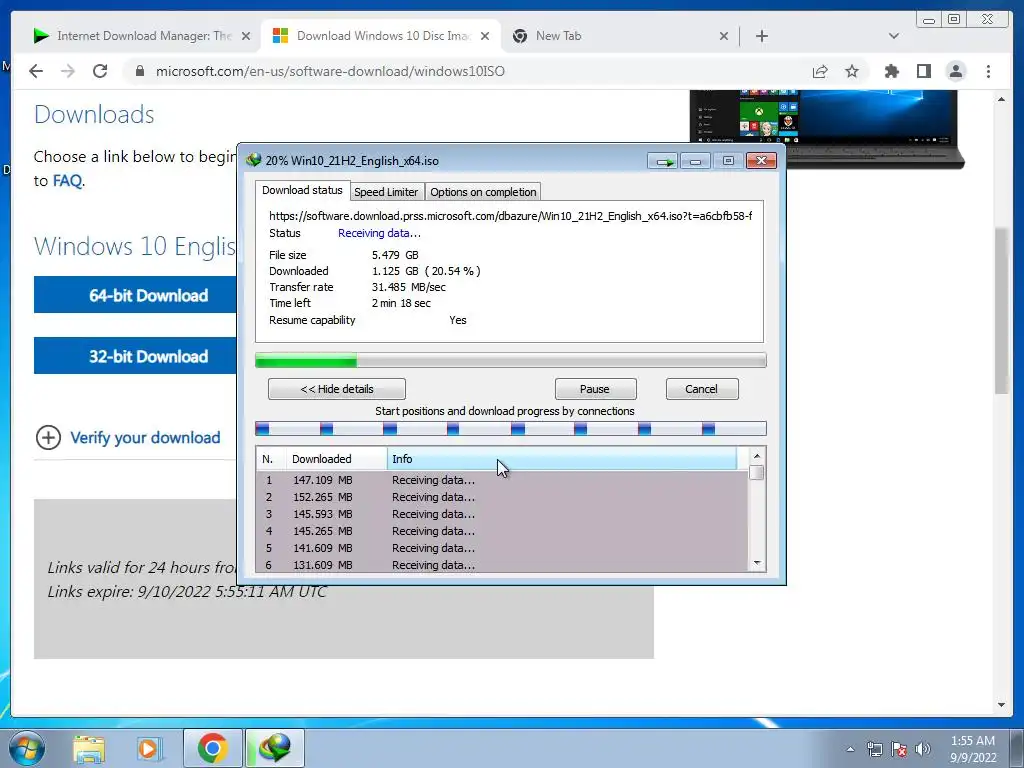
Task: Open Windows Explorer from the taskbar
Action: click(x=89, y=748)
